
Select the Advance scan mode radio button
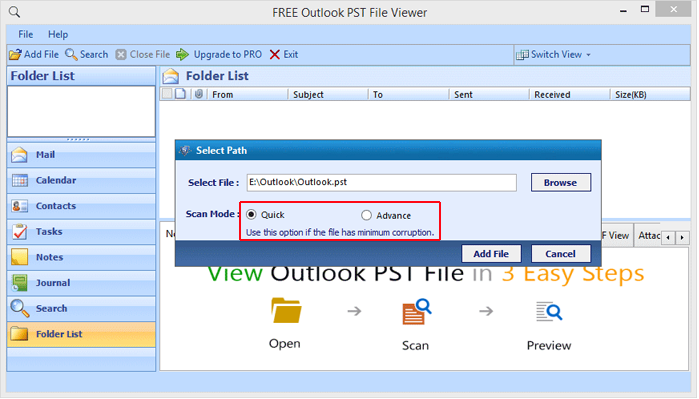point(366,215)
